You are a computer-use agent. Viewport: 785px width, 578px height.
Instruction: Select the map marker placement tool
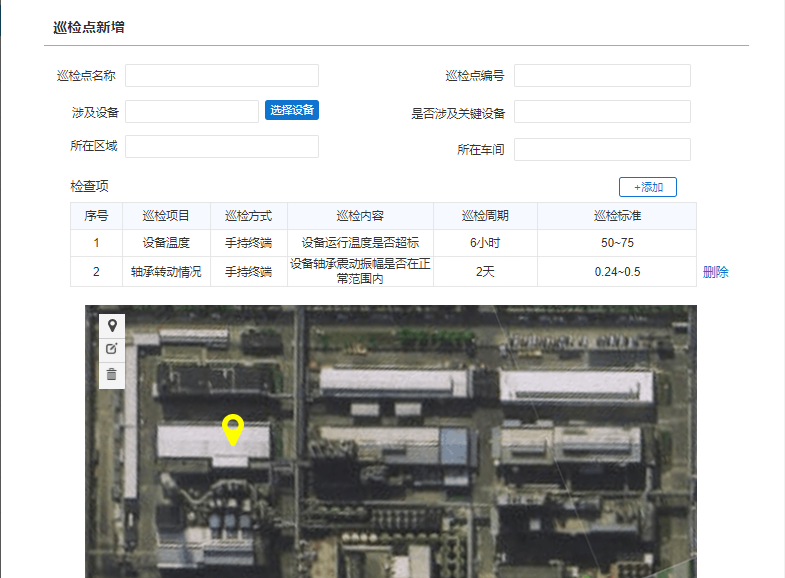[x=112, y=325]
